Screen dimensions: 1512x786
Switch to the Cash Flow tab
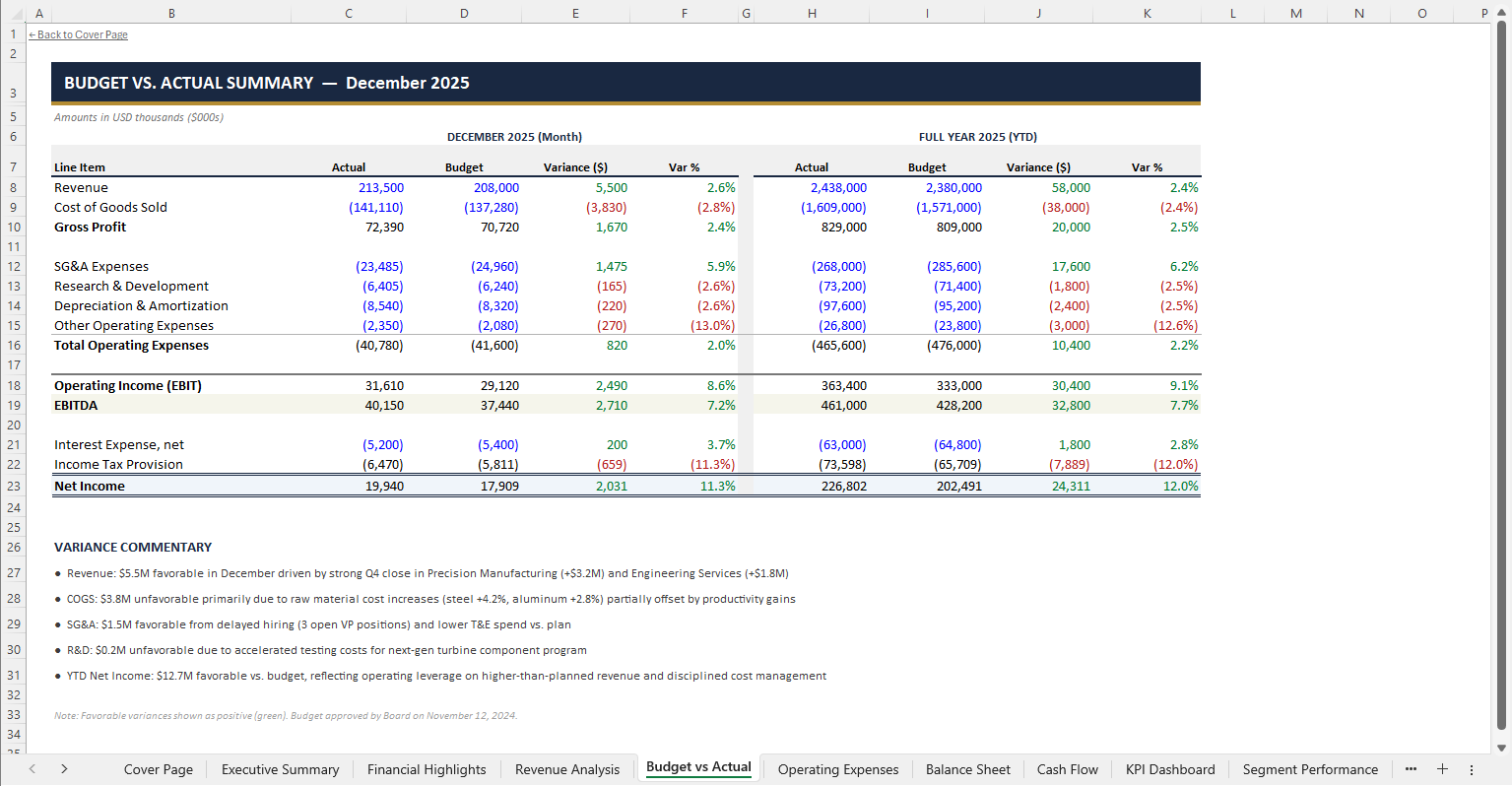[1067, 769]
